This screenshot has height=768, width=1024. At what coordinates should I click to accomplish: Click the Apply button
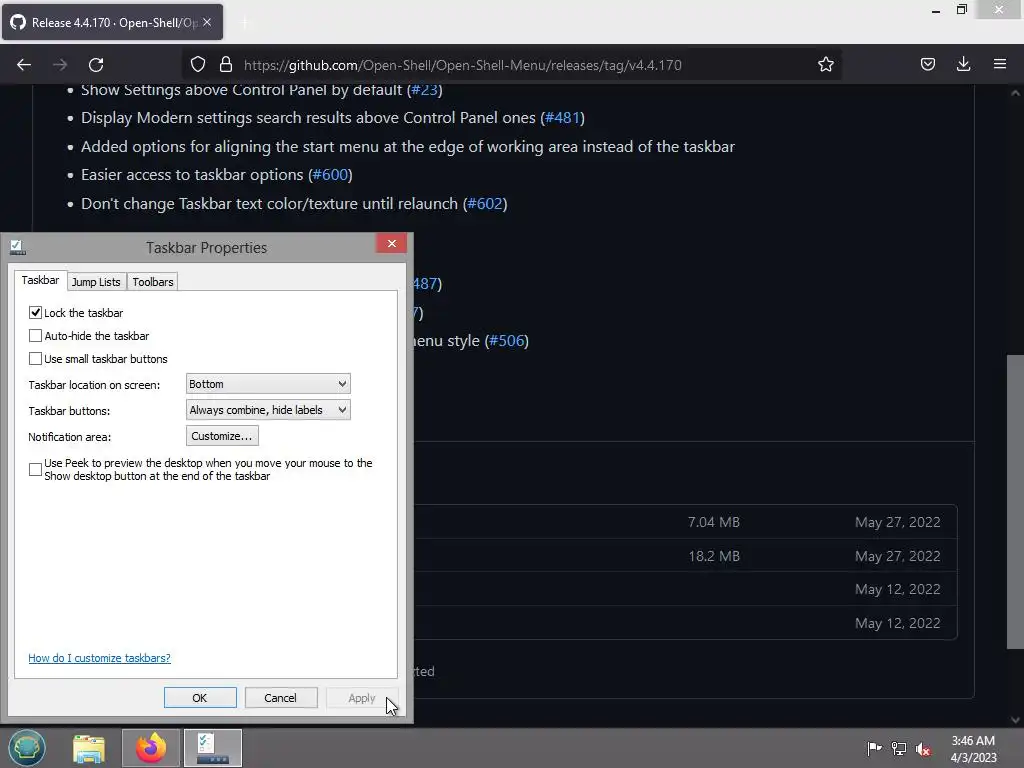pos(362,697)
